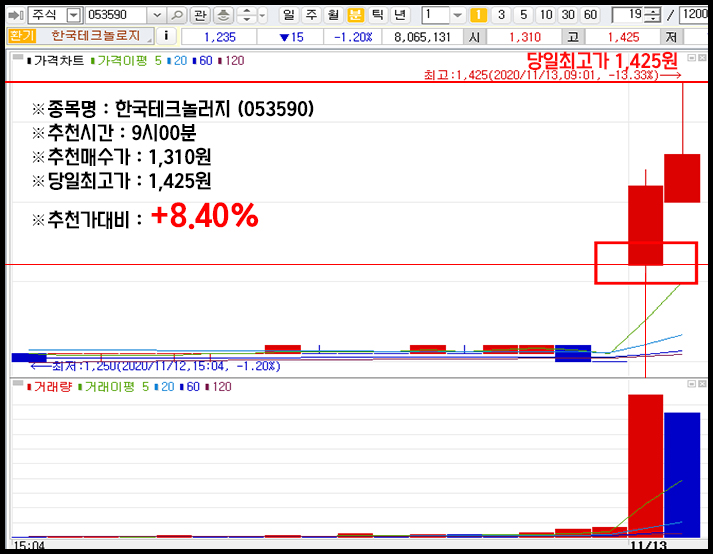
Task: Click the 60 price moving-average legend
Action: point(203,60)
